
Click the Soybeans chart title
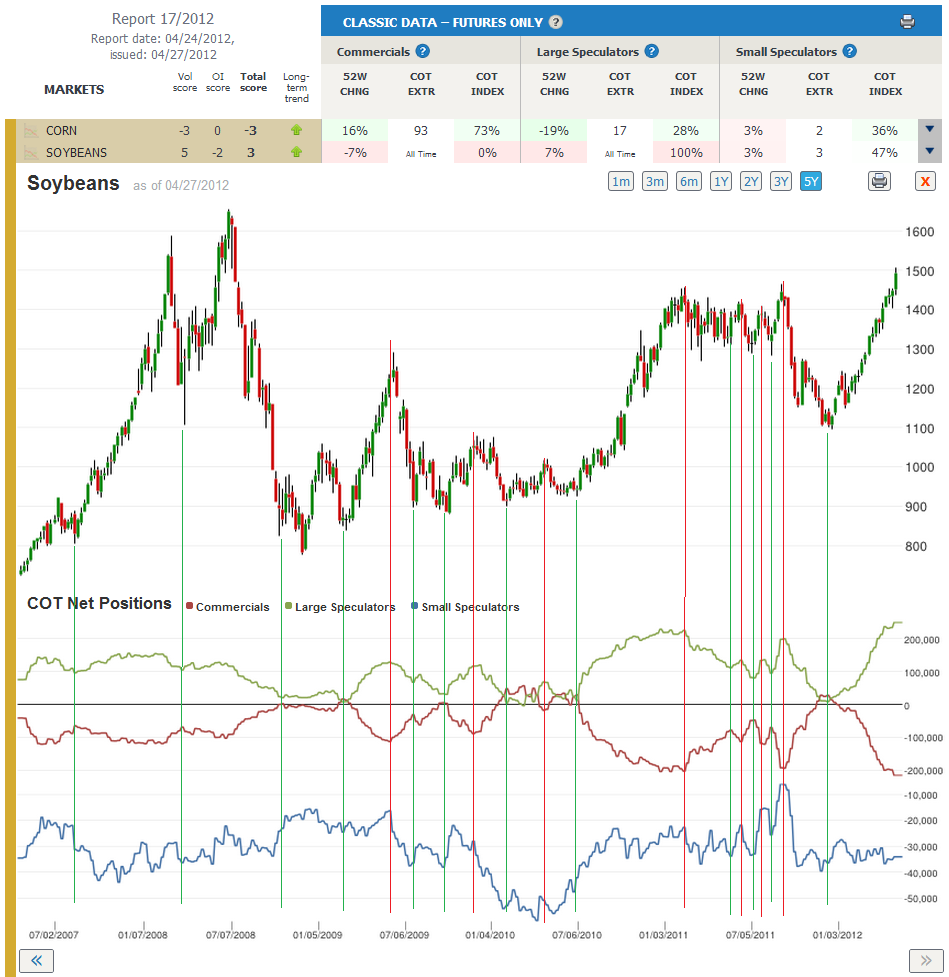[x=73, y=183]
